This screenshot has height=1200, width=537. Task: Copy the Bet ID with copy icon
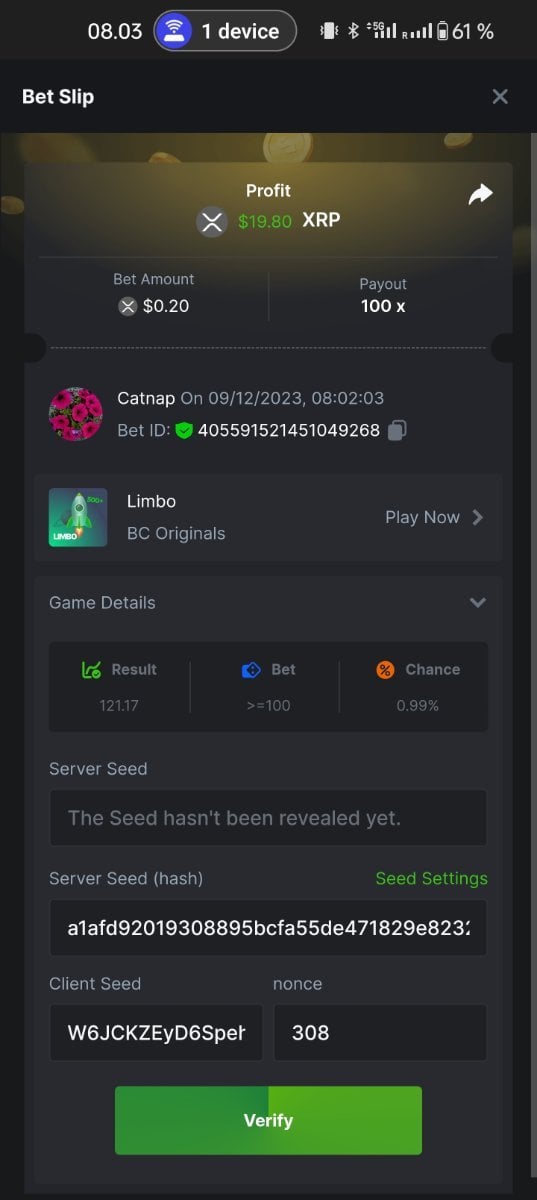tap(397, 430)
